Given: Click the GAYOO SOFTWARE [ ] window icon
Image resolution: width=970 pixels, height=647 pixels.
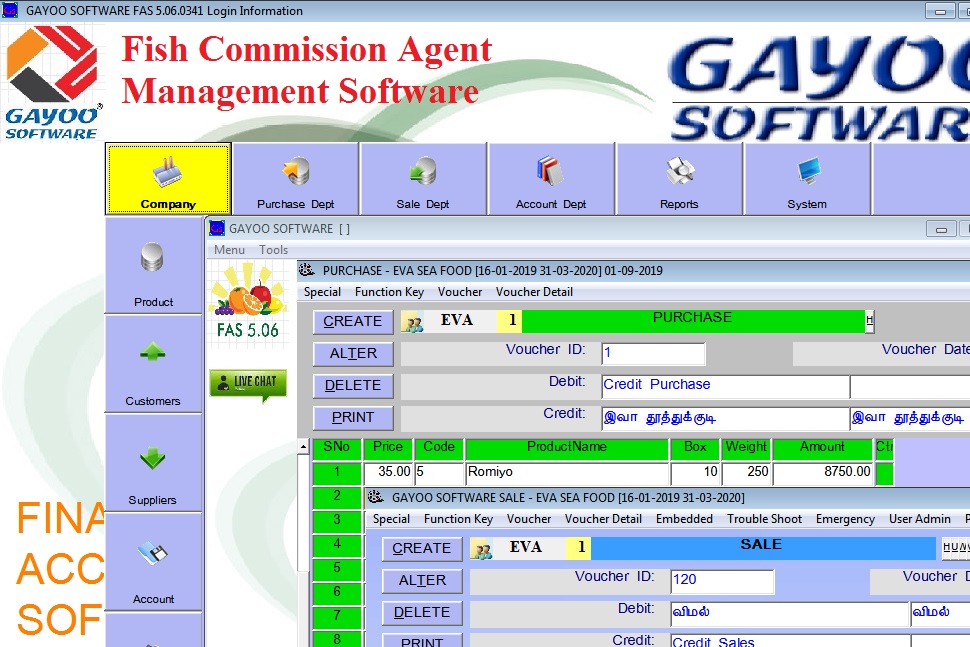Looking at the screenshot, I should pyautogui.click(x=217, y=228).
